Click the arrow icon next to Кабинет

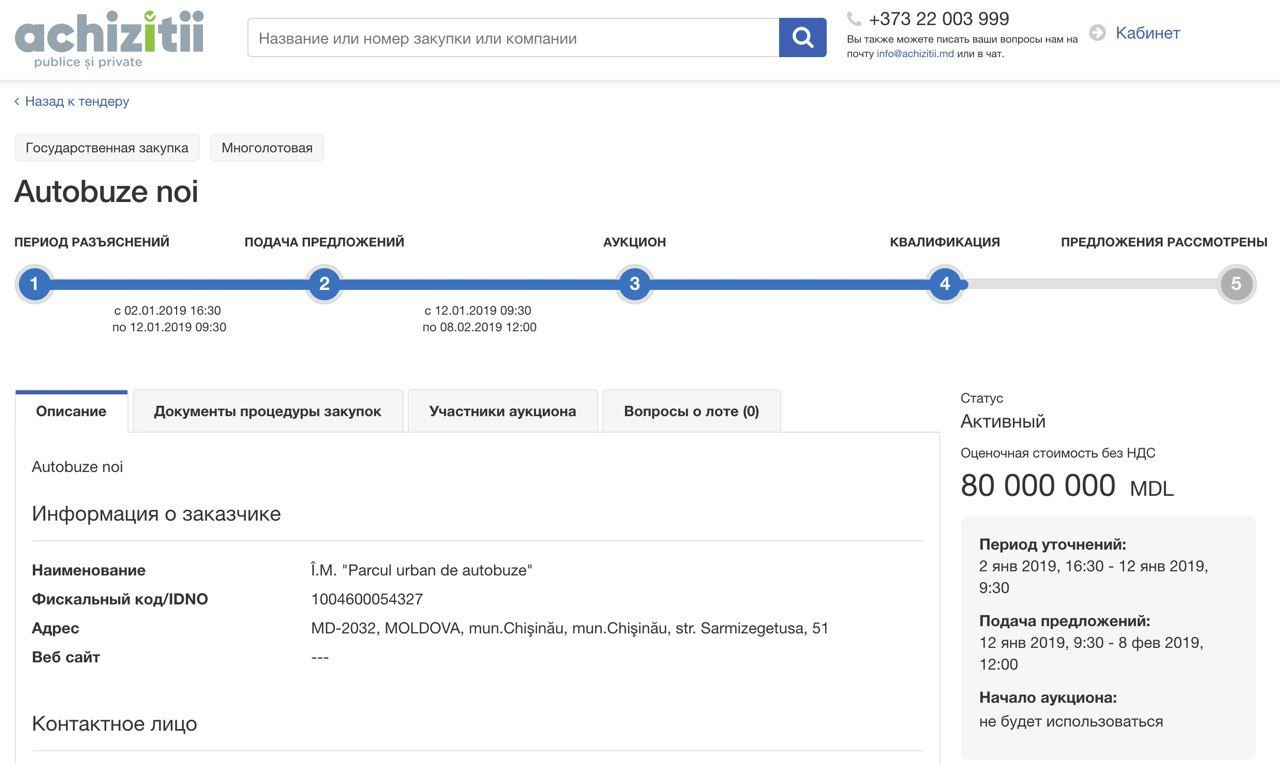pyautogui.click(x=1098, y=33)
